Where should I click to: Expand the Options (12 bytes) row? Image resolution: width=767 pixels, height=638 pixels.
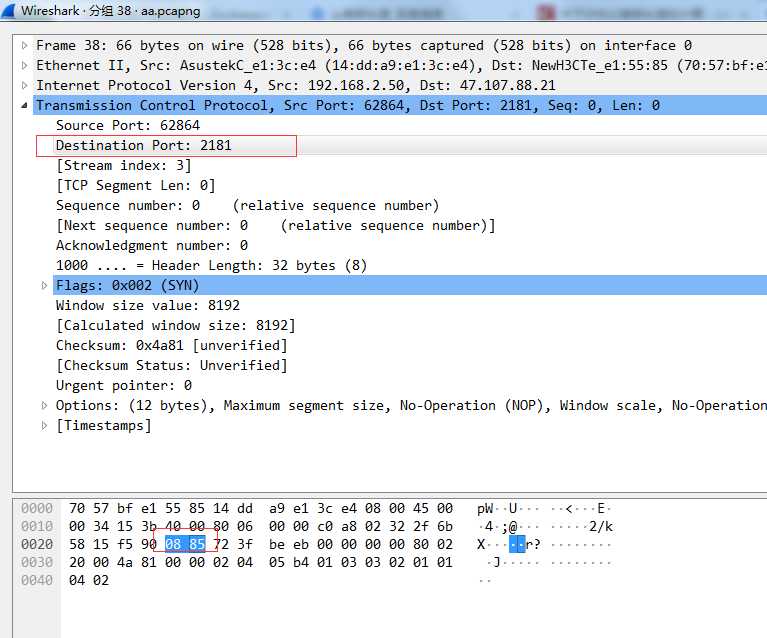click(44, 405)
